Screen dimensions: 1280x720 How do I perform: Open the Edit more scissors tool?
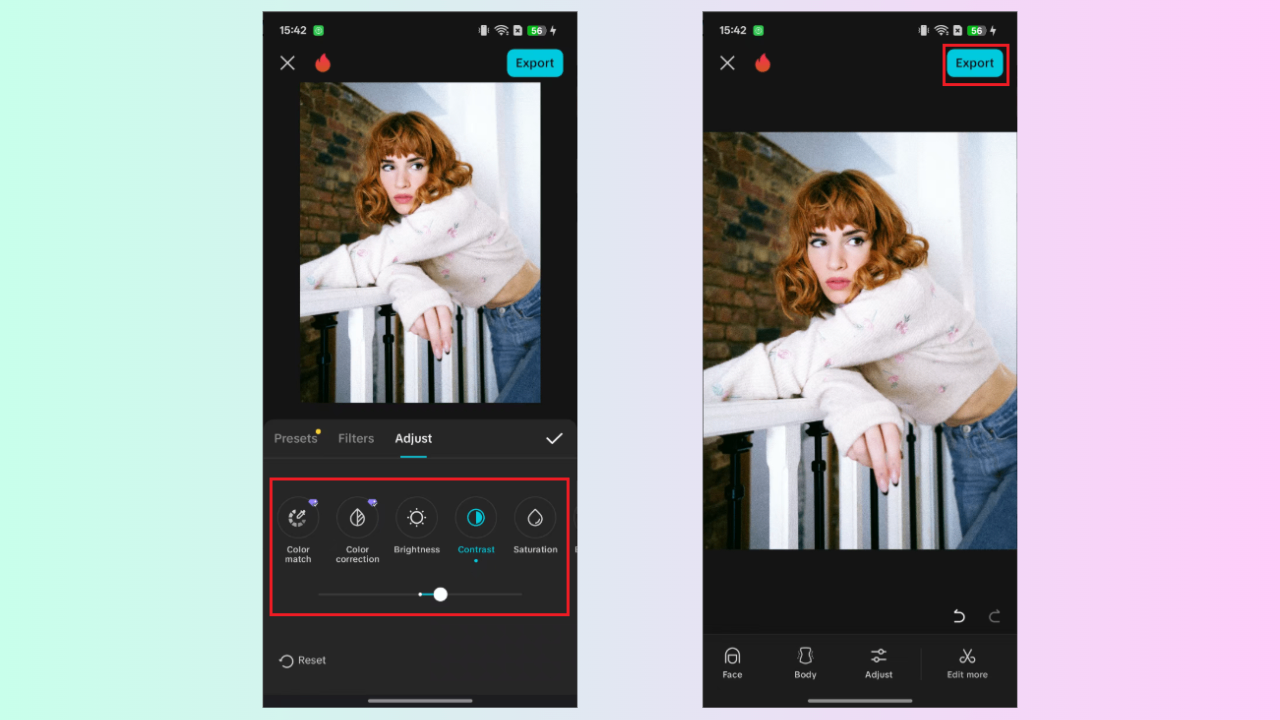point(966,662)
